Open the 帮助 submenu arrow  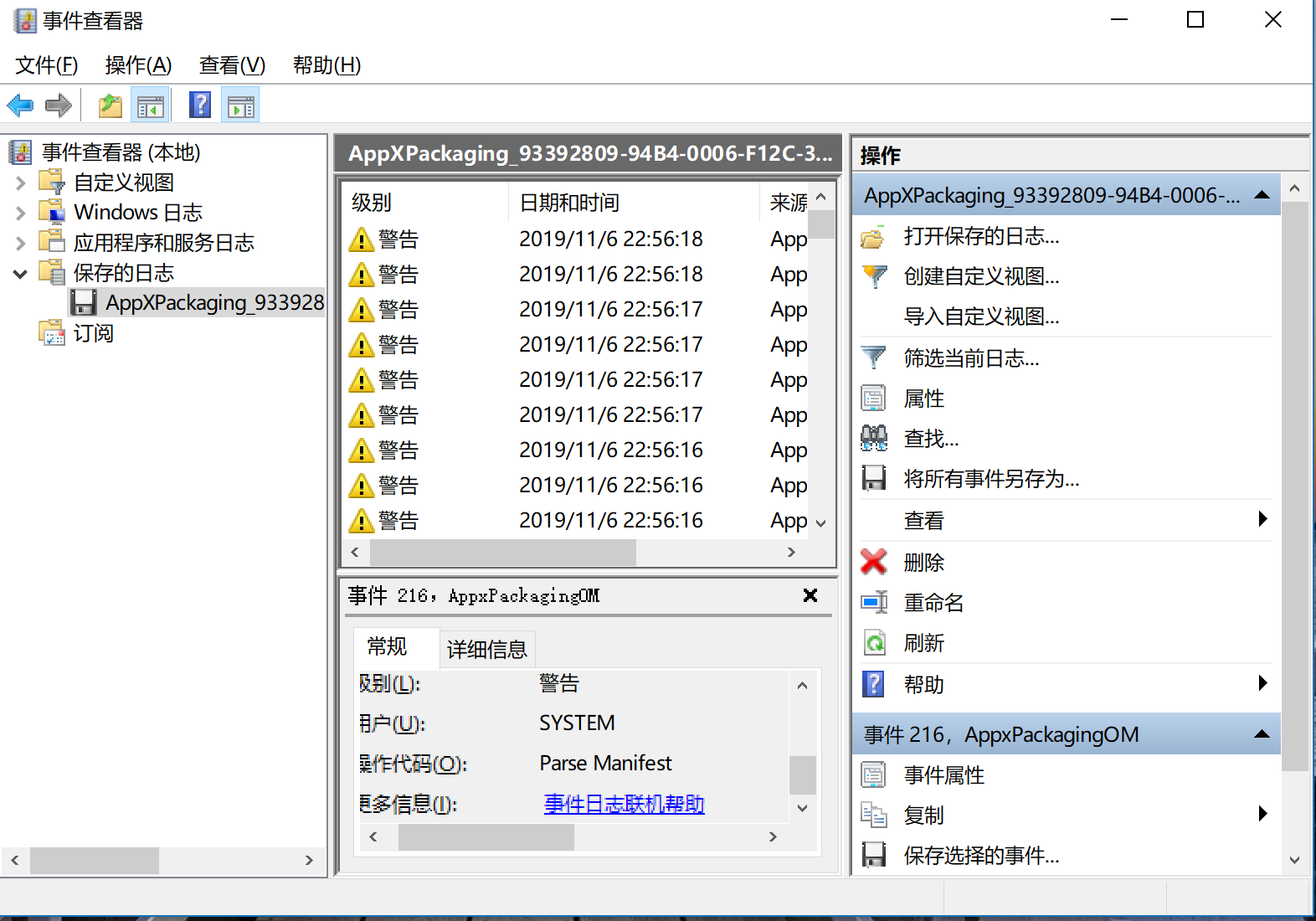tap(1263, 683)
